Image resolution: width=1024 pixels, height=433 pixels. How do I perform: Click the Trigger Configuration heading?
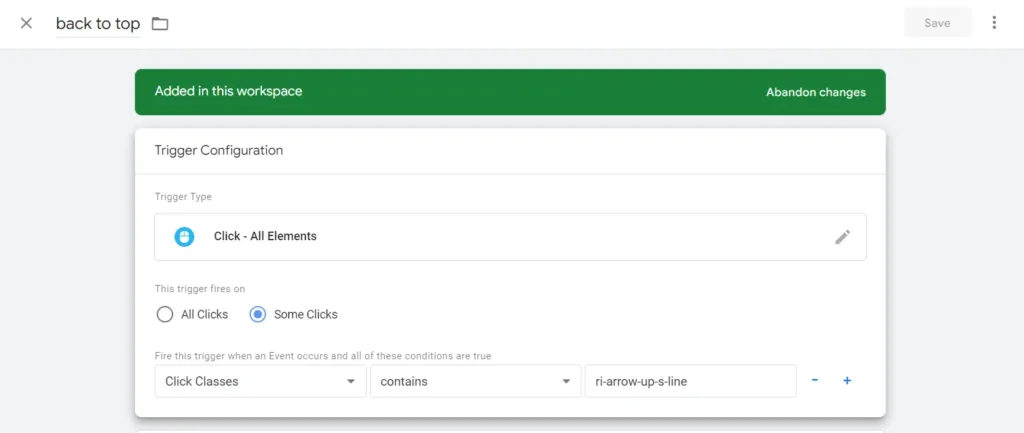pos(219,150)
